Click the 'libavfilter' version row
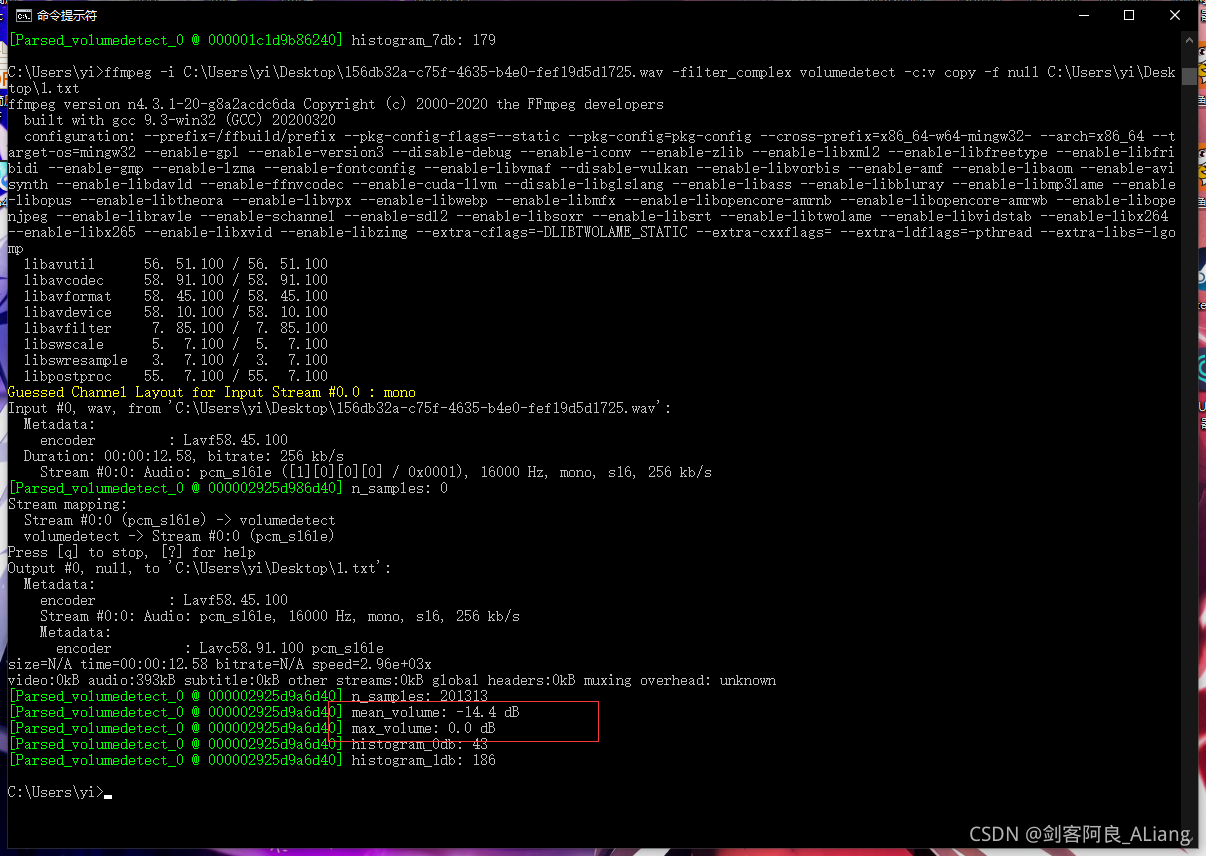This screenshot has height=856, width=1206. pyautogui.click(x=176, y=328)
